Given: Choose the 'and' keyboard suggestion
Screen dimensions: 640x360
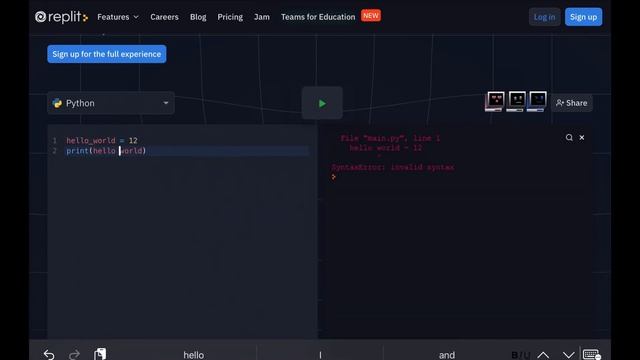Looking at the screenshot, I should [447, 355].
